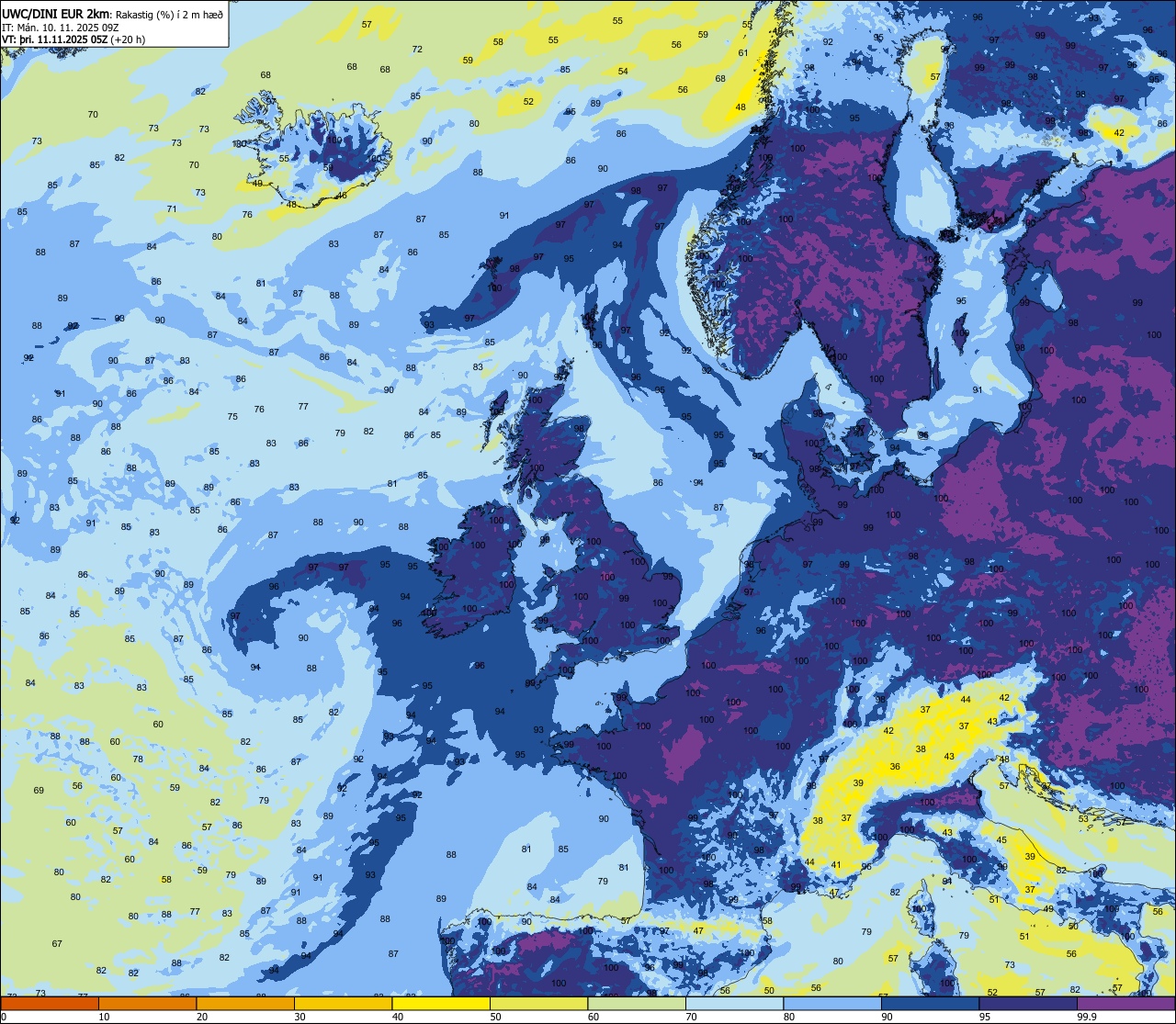Image resolution: width=1176 pixels, height=1024 pixels.
Task: Click the legend tick label '90'
Action: click(887, 1017)
